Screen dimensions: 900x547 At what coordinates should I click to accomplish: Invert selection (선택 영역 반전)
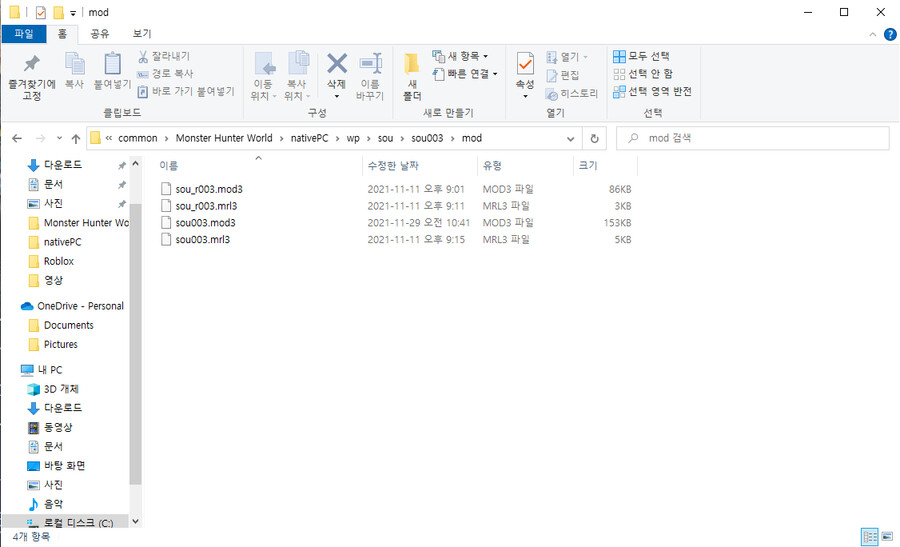[x=653, y=91]
